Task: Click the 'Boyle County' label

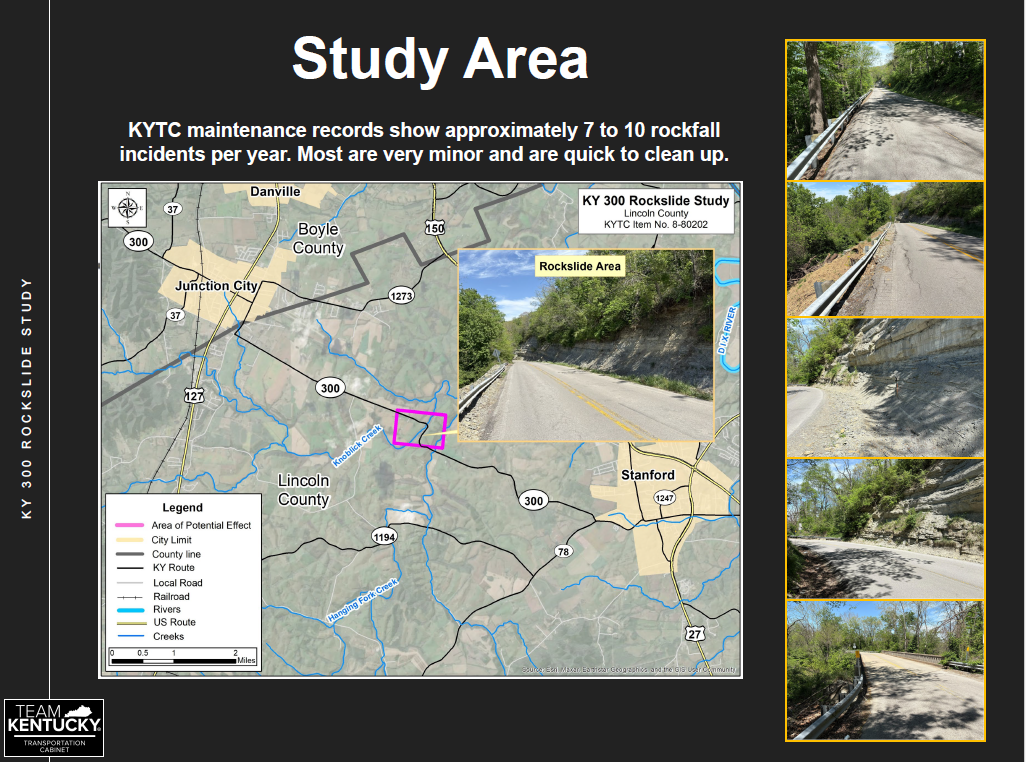Action: [x=318, y=239]
